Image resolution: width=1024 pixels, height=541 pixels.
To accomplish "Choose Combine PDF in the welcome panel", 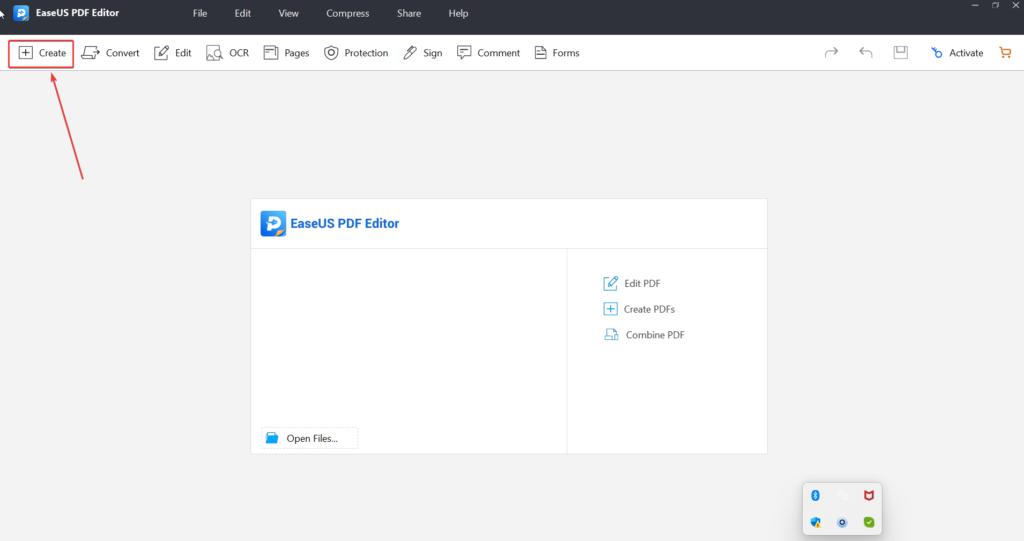I will tap(644, 335).
